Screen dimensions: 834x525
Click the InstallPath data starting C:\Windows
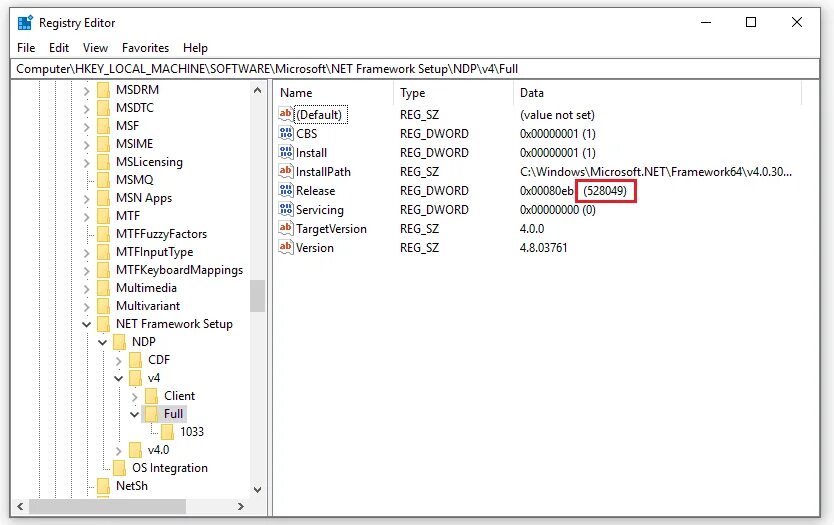(656, 172)
